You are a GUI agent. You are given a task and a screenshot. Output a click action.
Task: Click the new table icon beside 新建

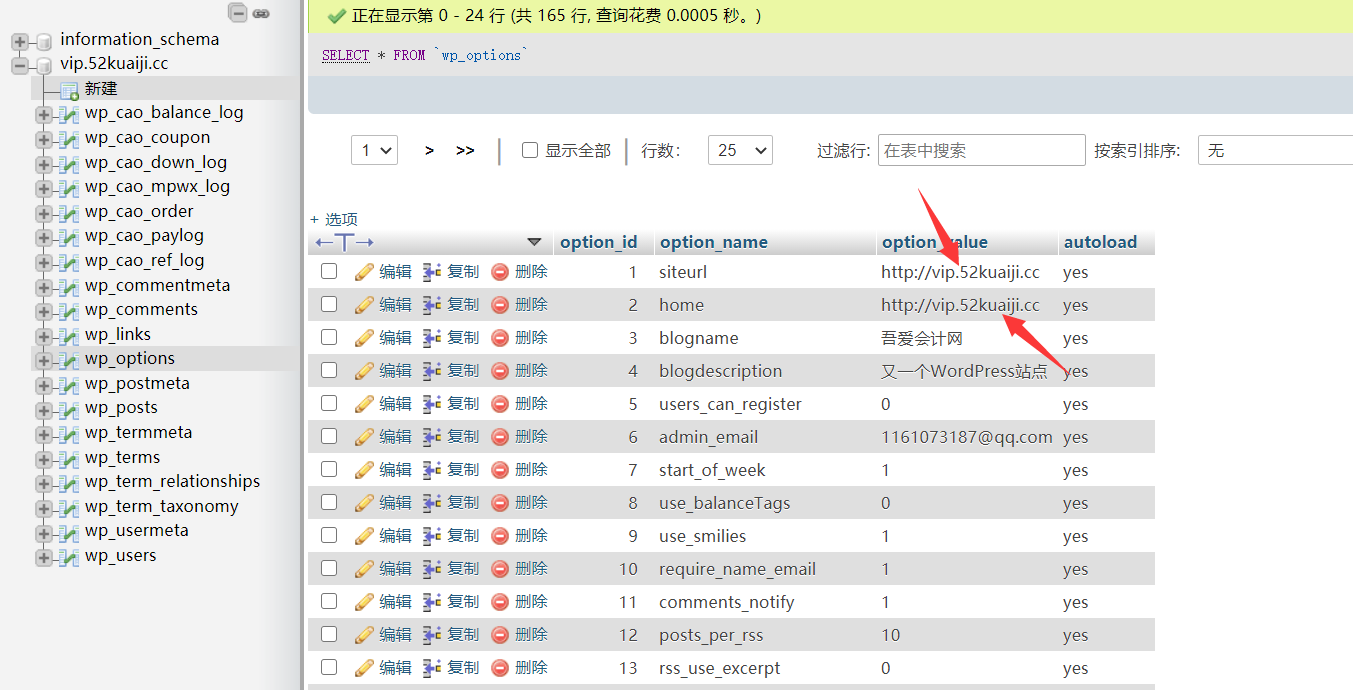tap(68, 90)
